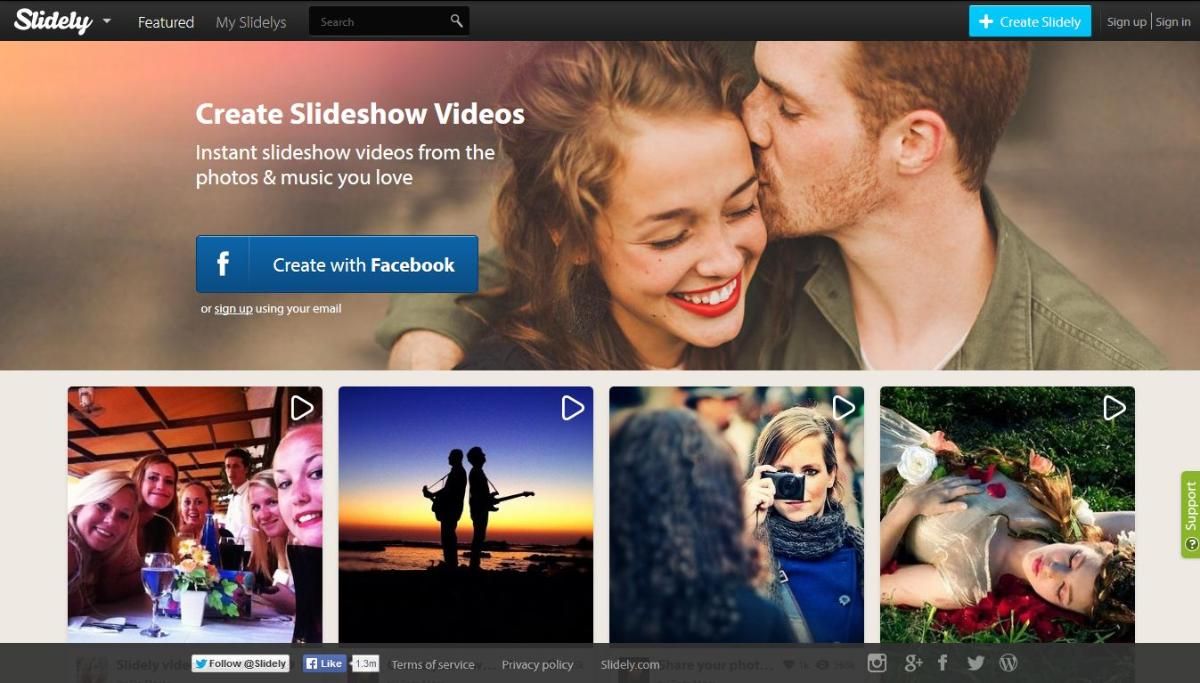Click Sign in at top right
1200x683 pixels.
[1173, 22]
